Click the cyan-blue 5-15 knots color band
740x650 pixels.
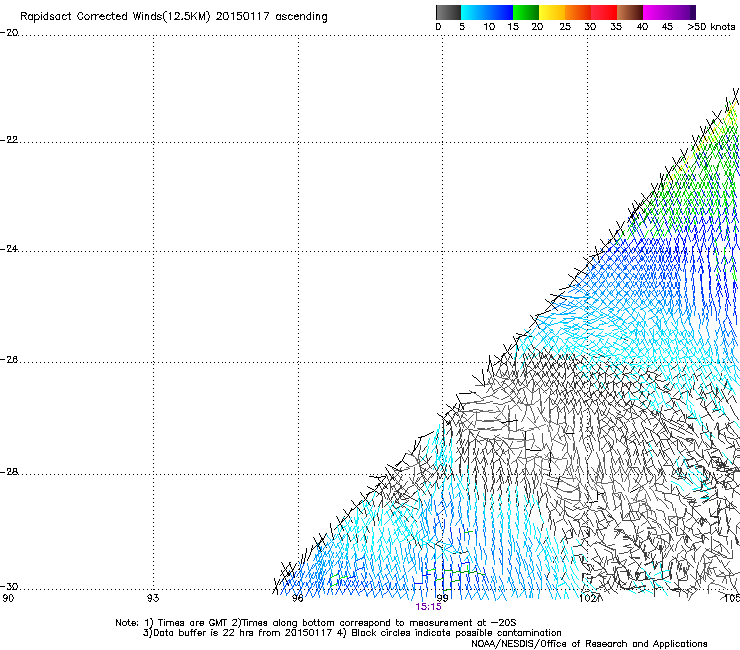[487, 12]
